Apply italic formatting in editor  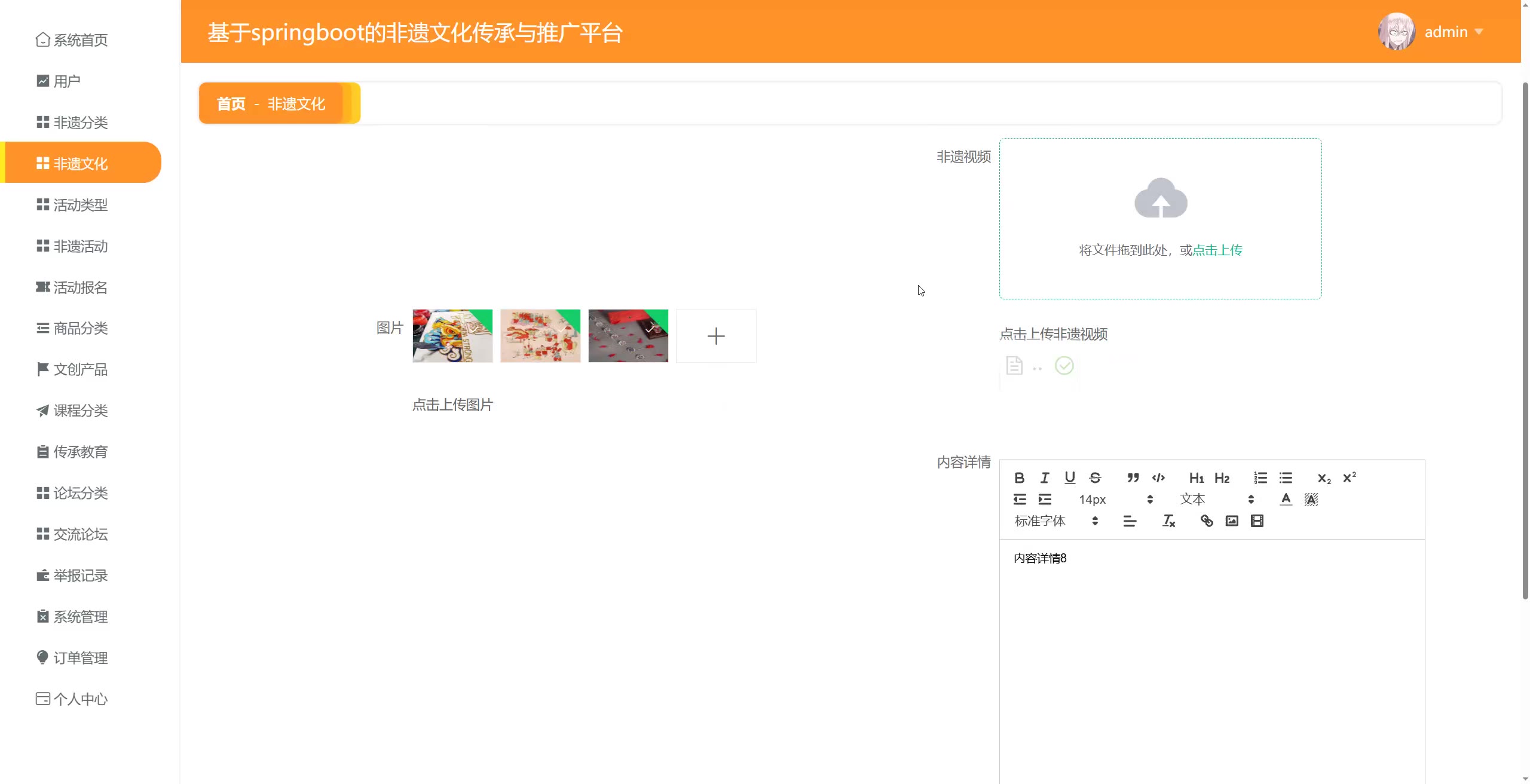(x=1045, y=477)
